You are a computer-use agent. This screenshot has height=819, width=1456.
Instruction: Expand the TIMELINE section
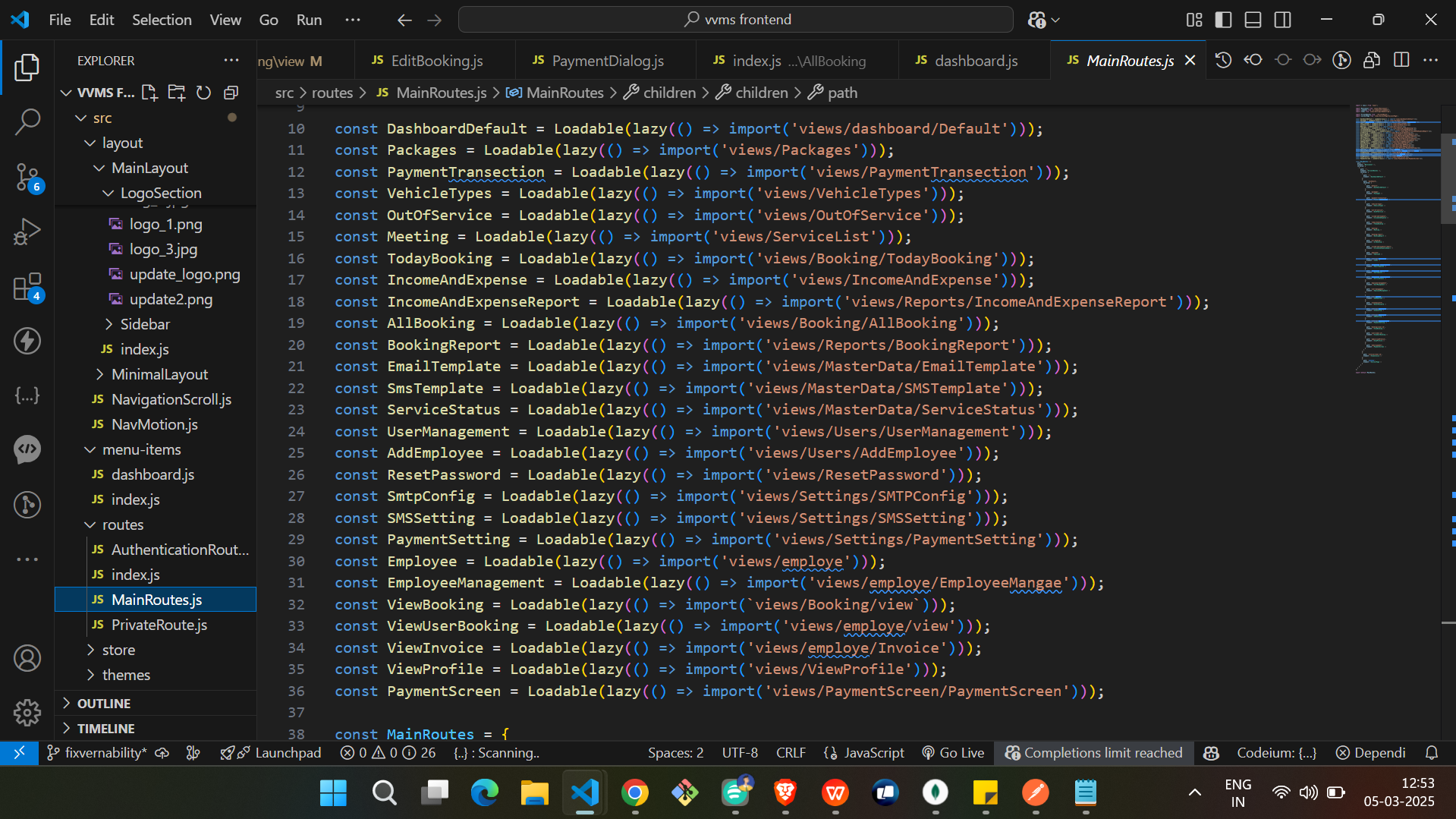tap(105, 728)
